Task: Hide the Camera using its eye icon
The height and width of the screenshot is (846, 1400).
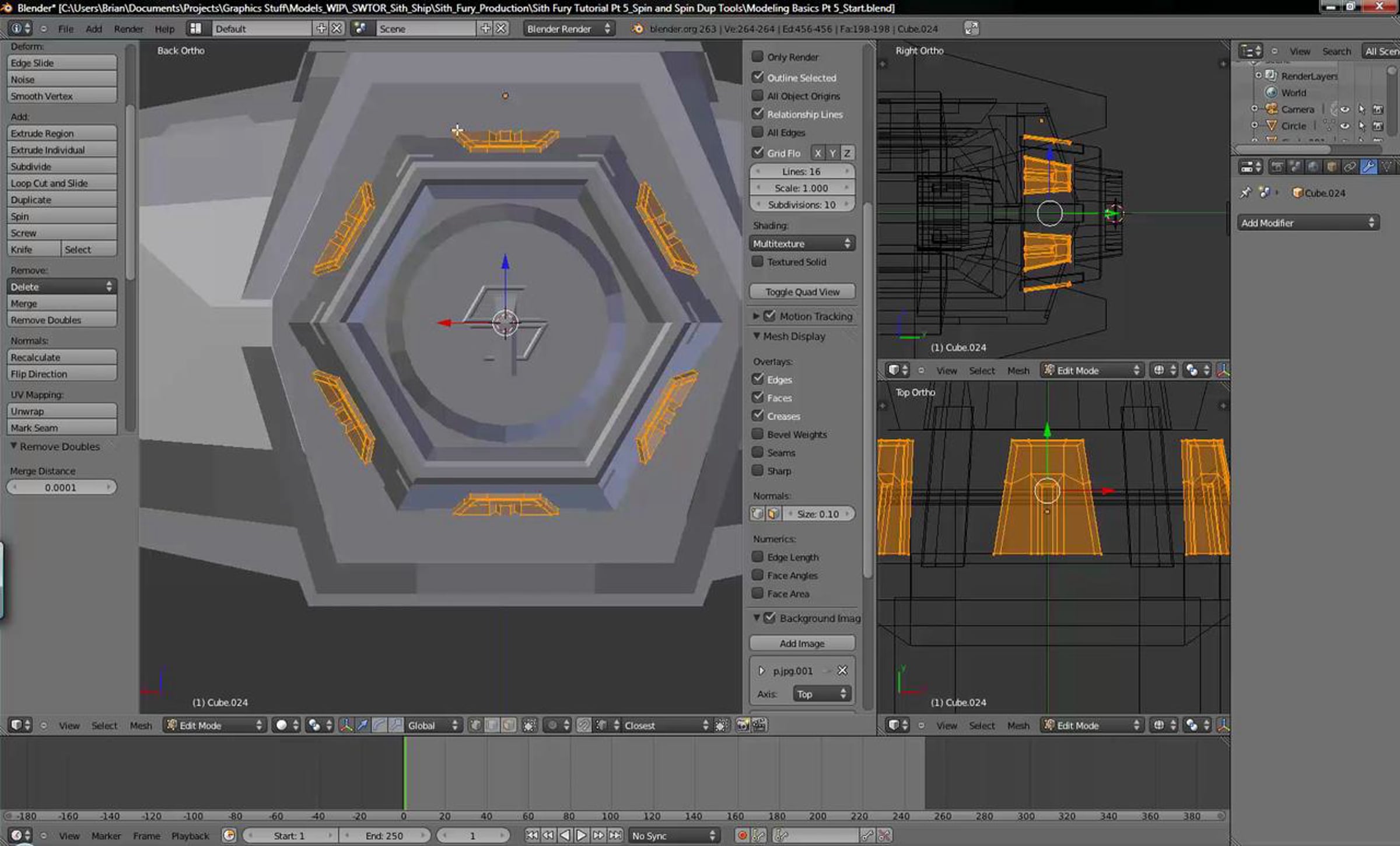Action: [1345, 110]
